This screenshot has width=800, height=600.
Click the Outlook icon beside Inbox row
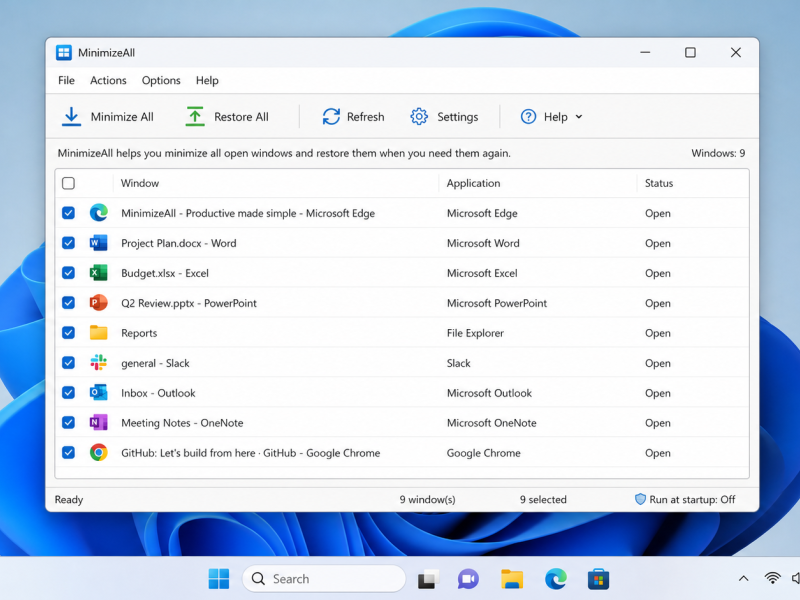coord(98,392)
